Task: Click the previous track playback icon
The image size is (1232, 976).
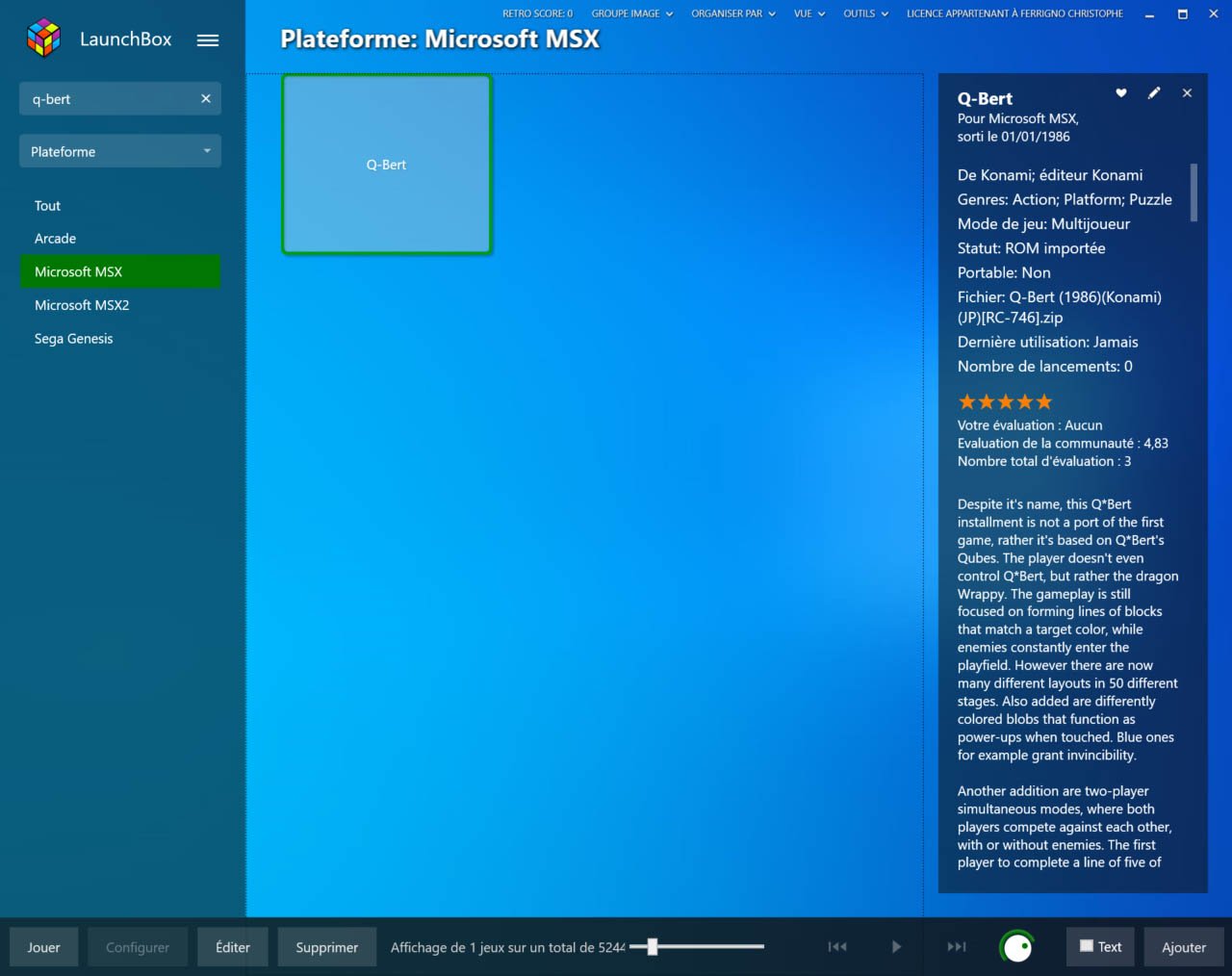Action: (837, 947)
